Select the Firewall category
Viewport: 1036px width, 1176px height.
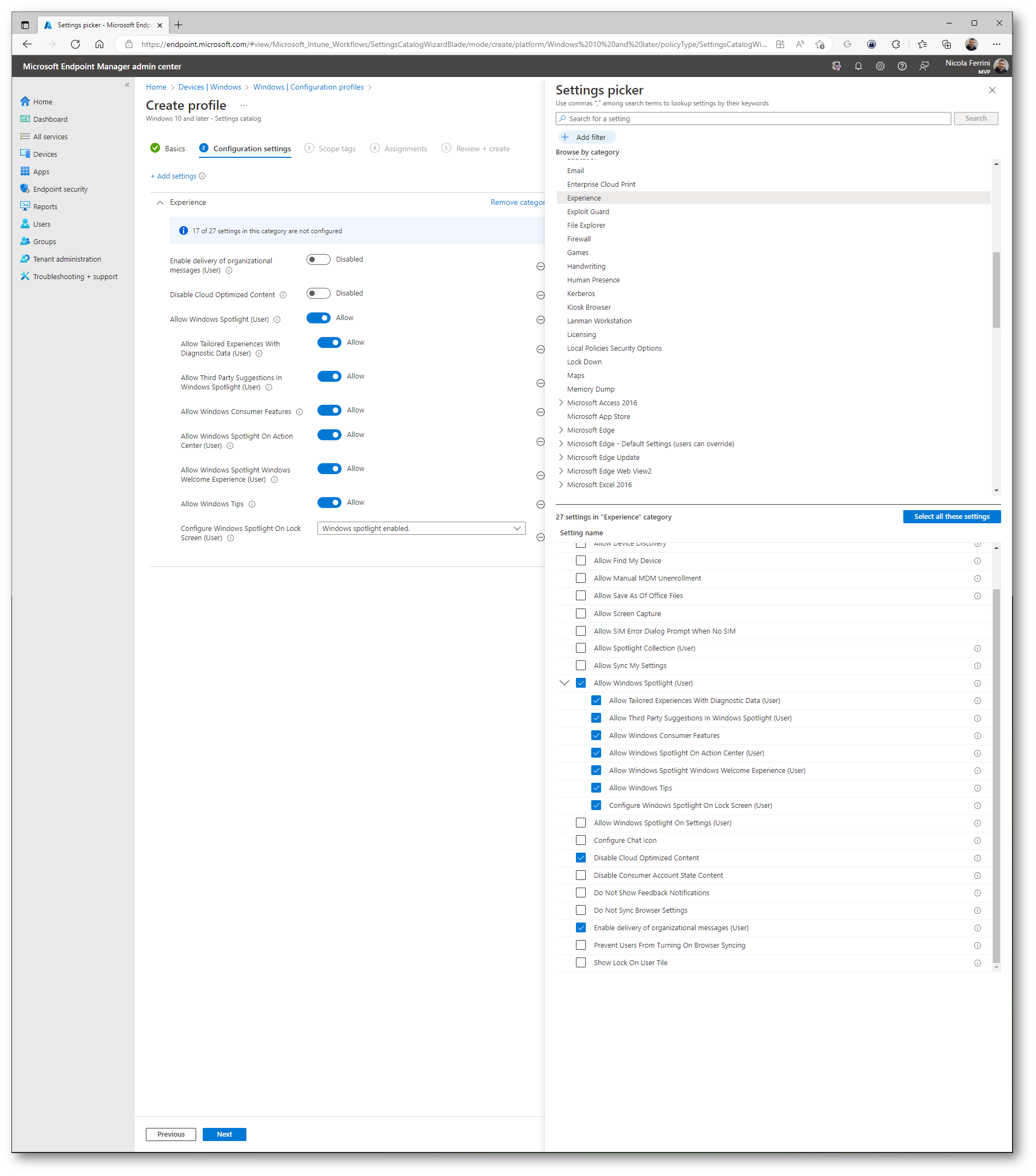click(579, 239)
